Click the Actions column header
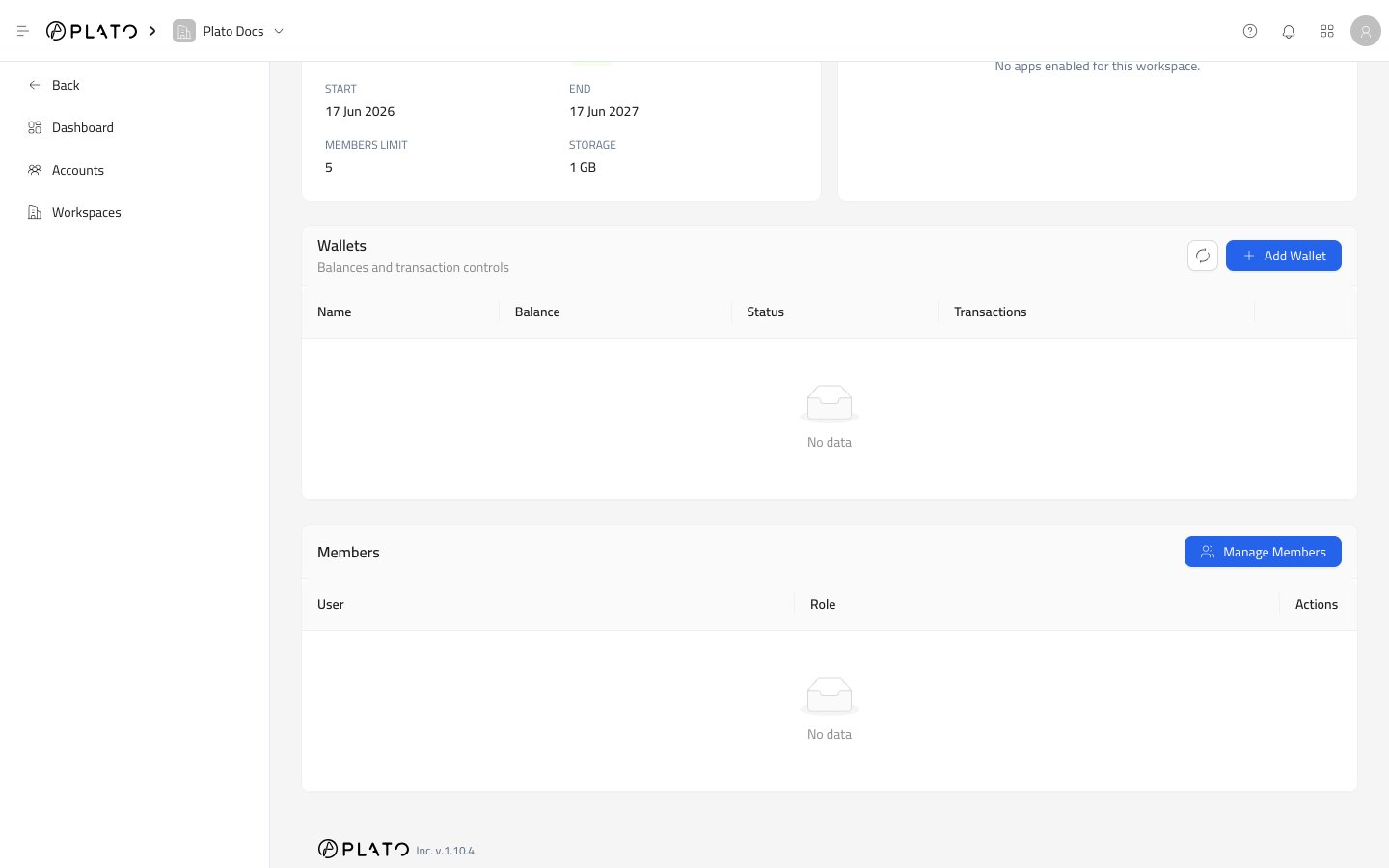 1317,604
